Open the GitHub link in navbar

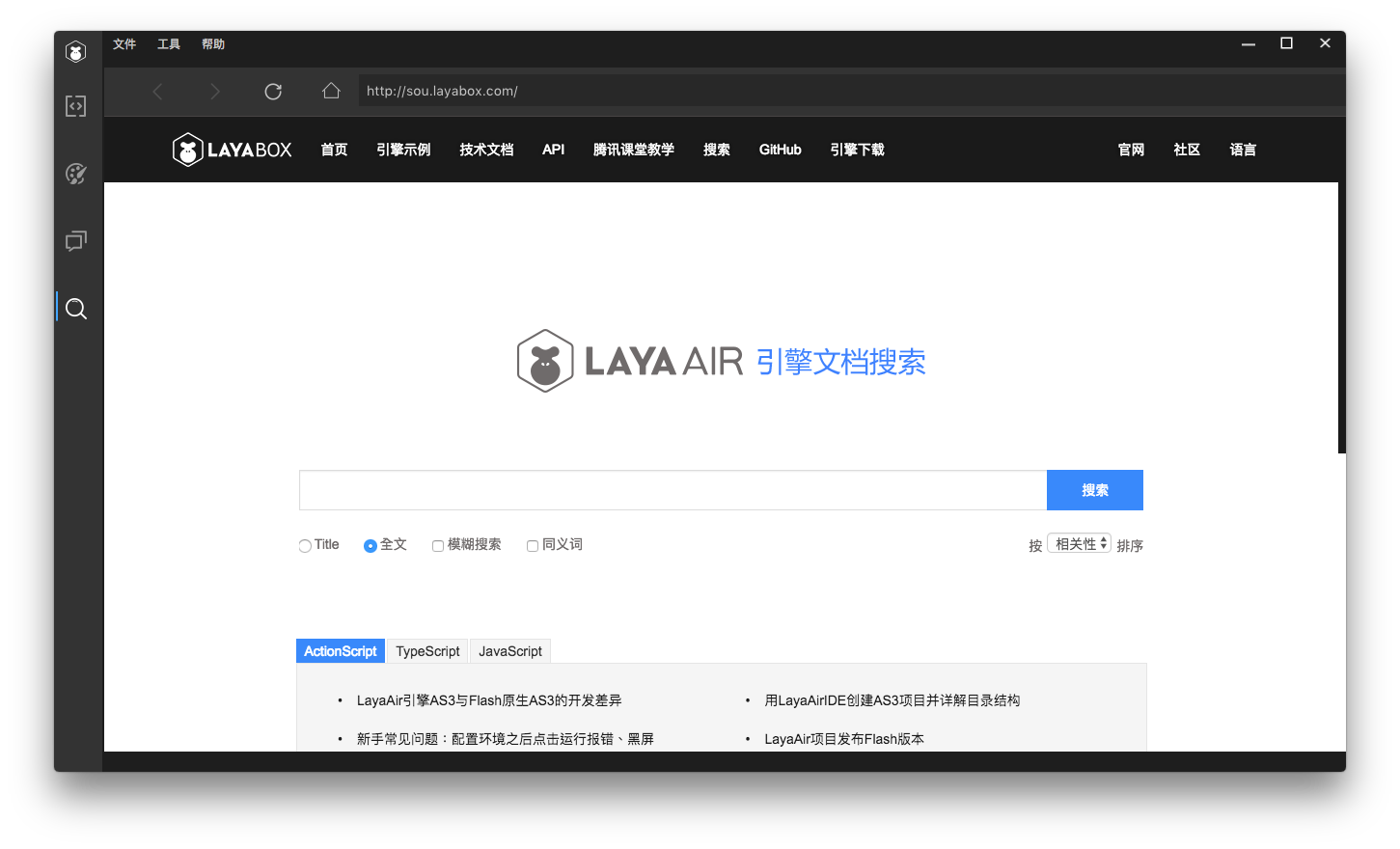click(780, 150)
